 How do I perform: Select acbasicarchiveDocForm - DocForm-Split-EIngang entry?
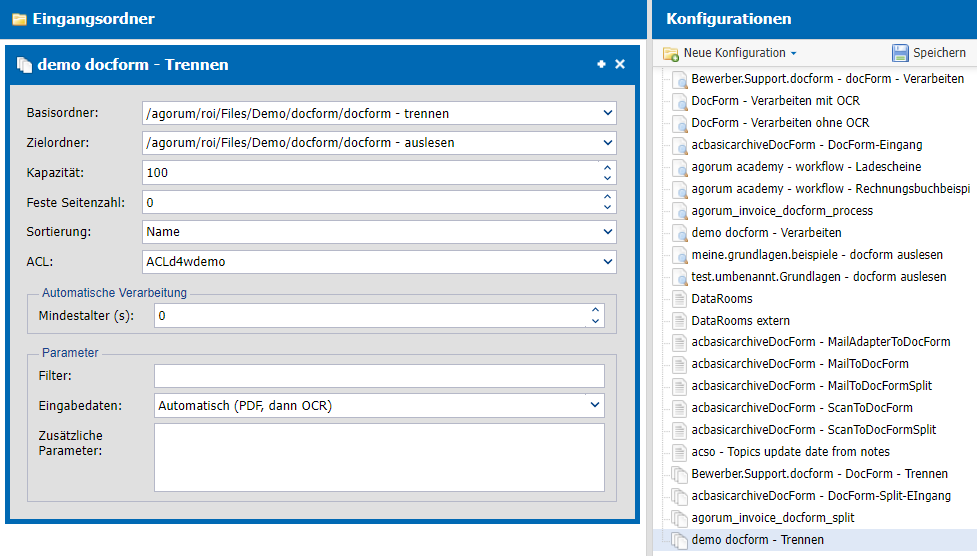[x=821, y=496]
